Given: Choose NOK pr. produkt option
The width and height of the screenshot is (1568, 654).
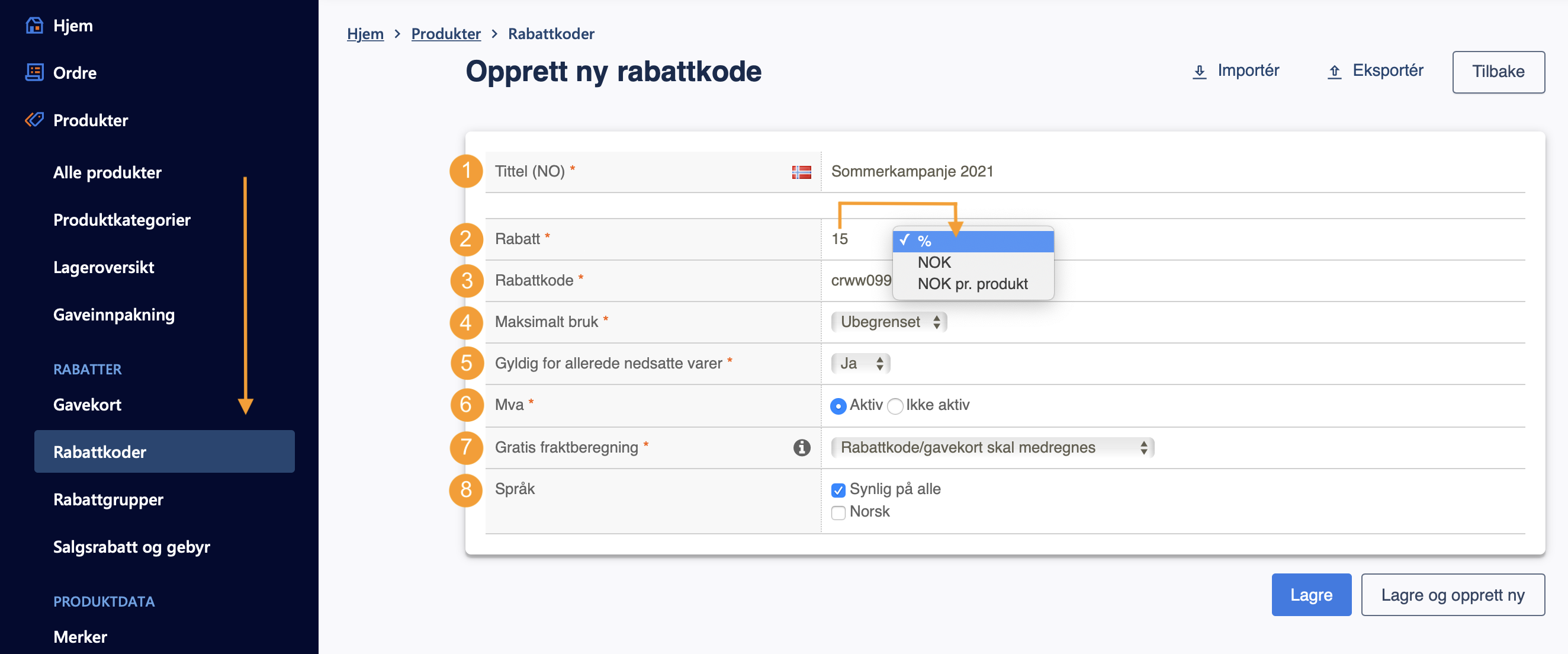Looking at the screenshot, I should pyautogui.click(x=973, y=284).
